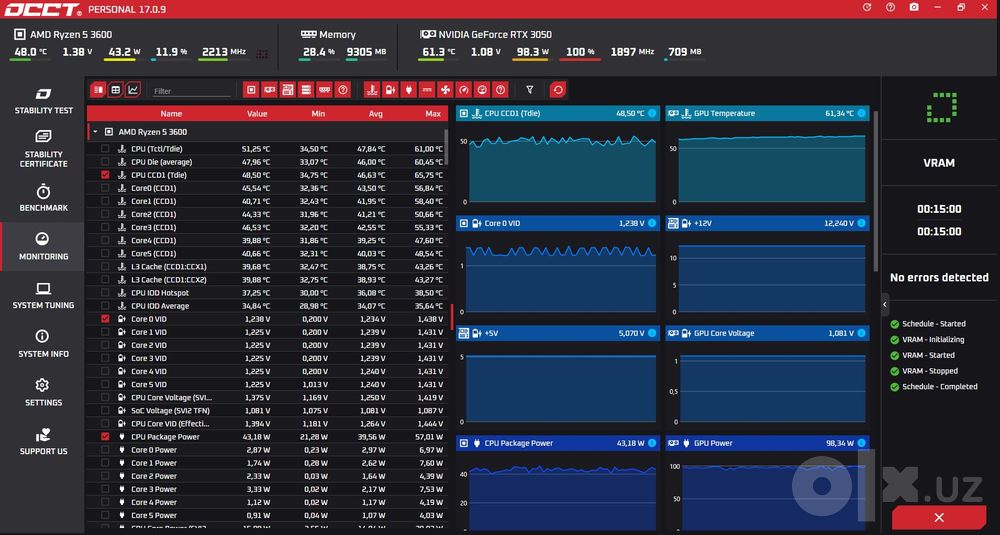Open the Stability Test section
The image size is (1000, 535).
tap(43, 101)
